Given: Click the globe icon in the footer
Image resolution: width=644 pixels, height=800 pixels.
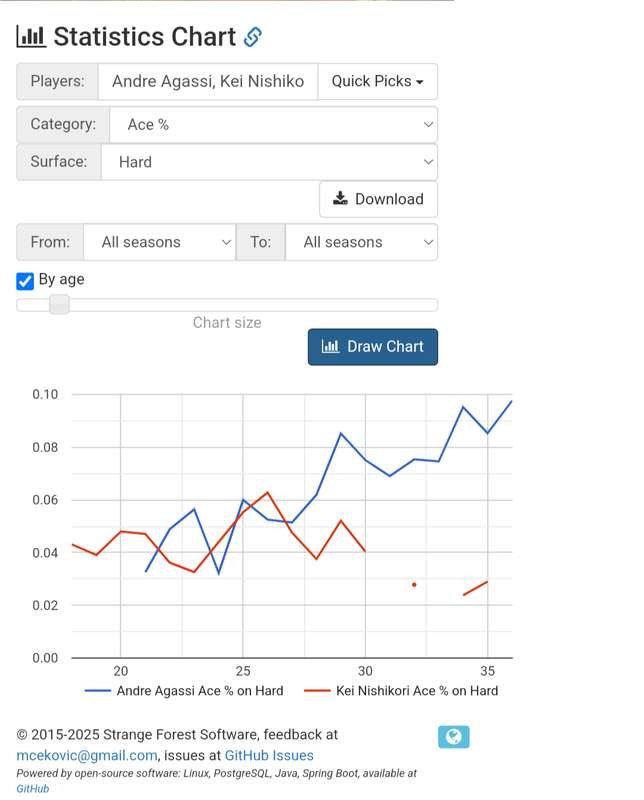Looking at the screenshot, I should 454,737.
